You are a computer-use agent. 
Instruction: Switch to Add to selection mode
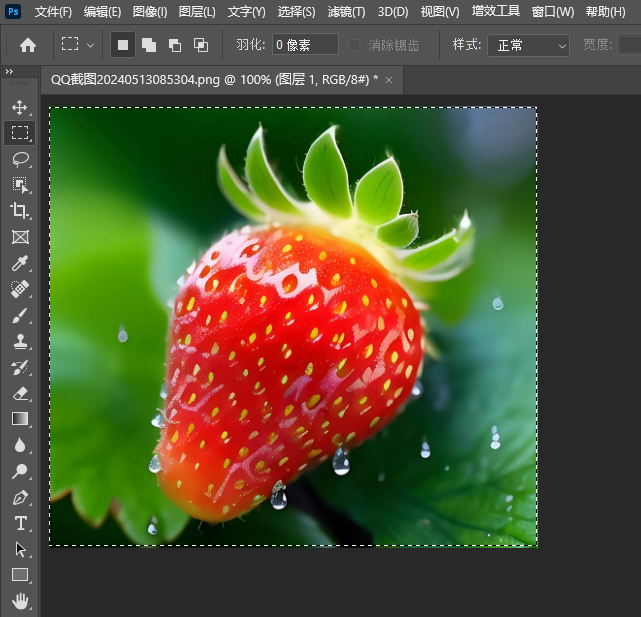pos(149,45)
